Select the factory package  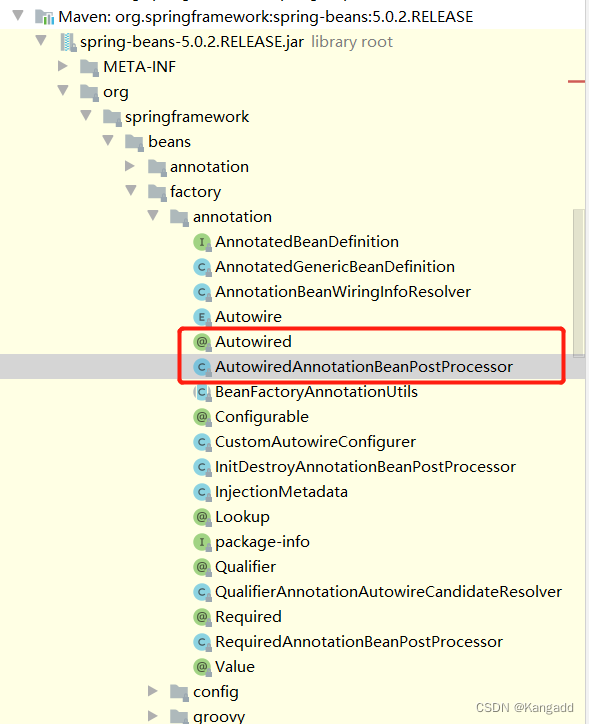(x=195, y=192)
